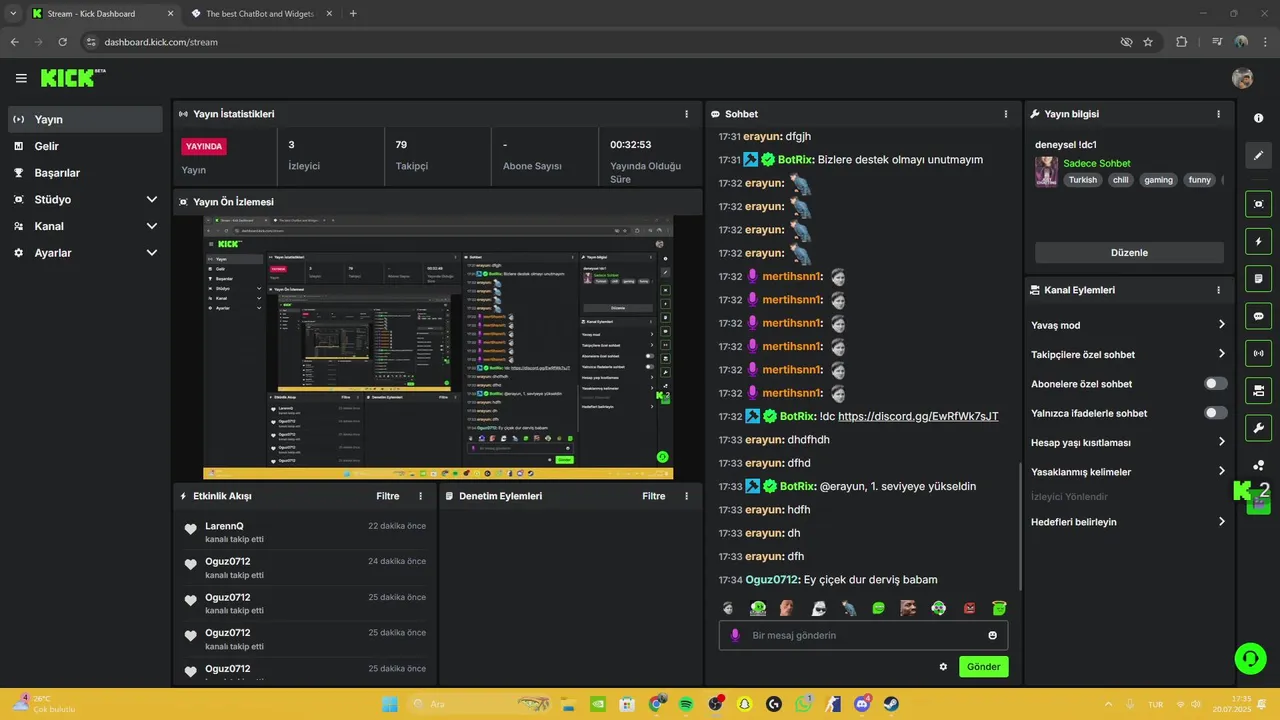Toggle Abonelere özel sohbet switch

pos(1216,383)
